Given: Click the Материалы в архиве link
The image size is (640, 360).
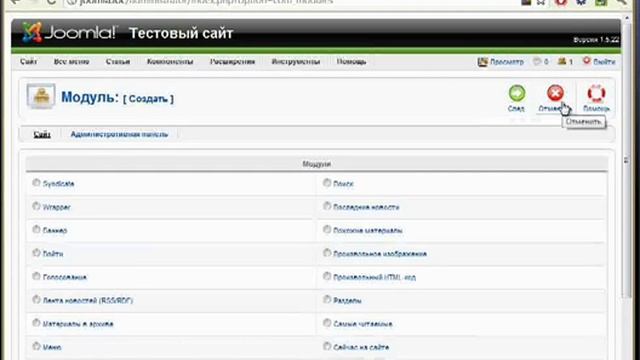Looking at the screenshot, I should pyautogui.click(x=78, y=324).
